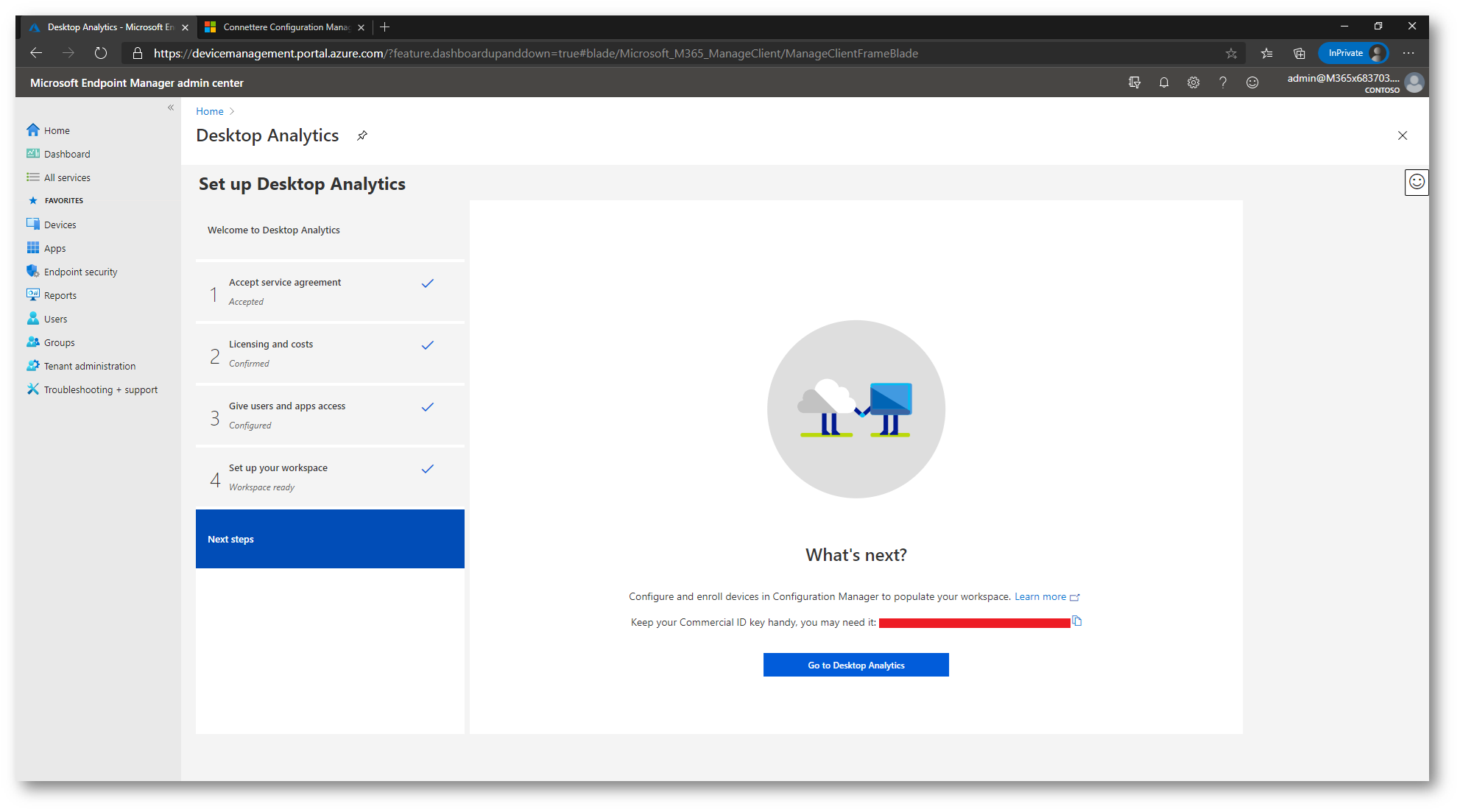Click the Home breadcrumb link
The width and height of the screenshot is (1460, 812).
click(210, 111)
